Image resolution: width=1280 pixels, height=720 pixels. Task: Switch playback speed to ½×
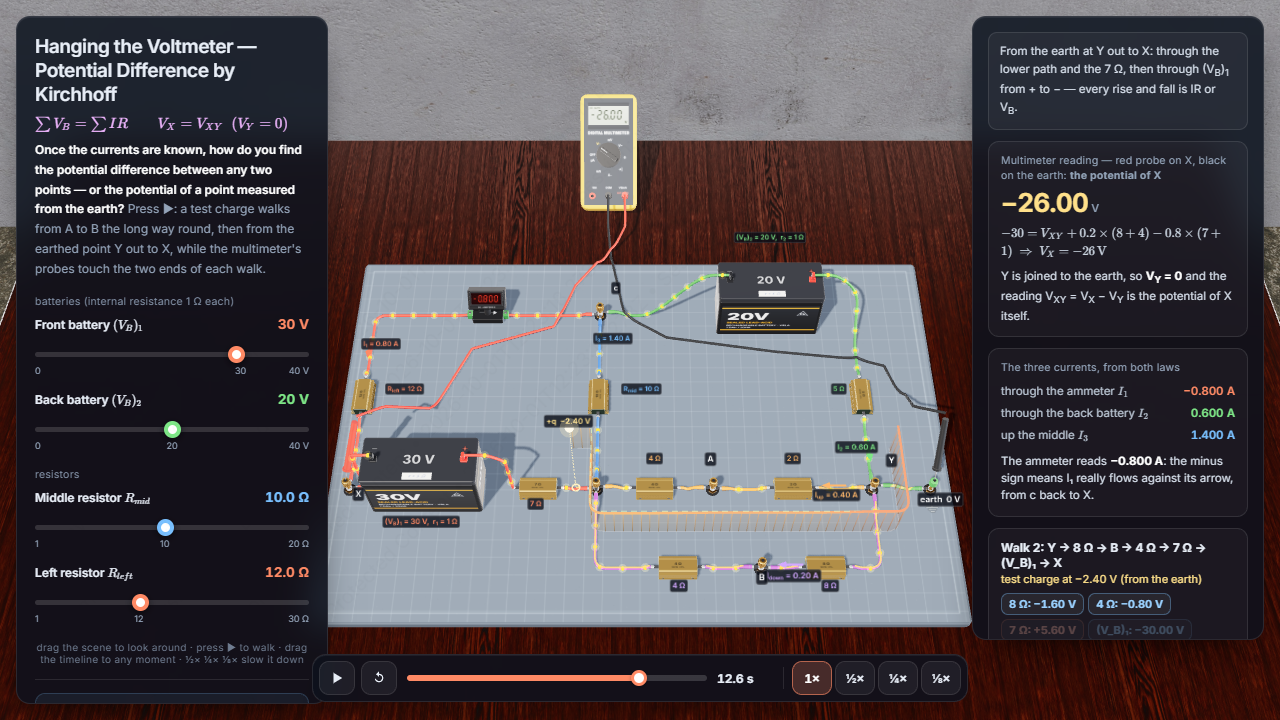tap(854, 678)
